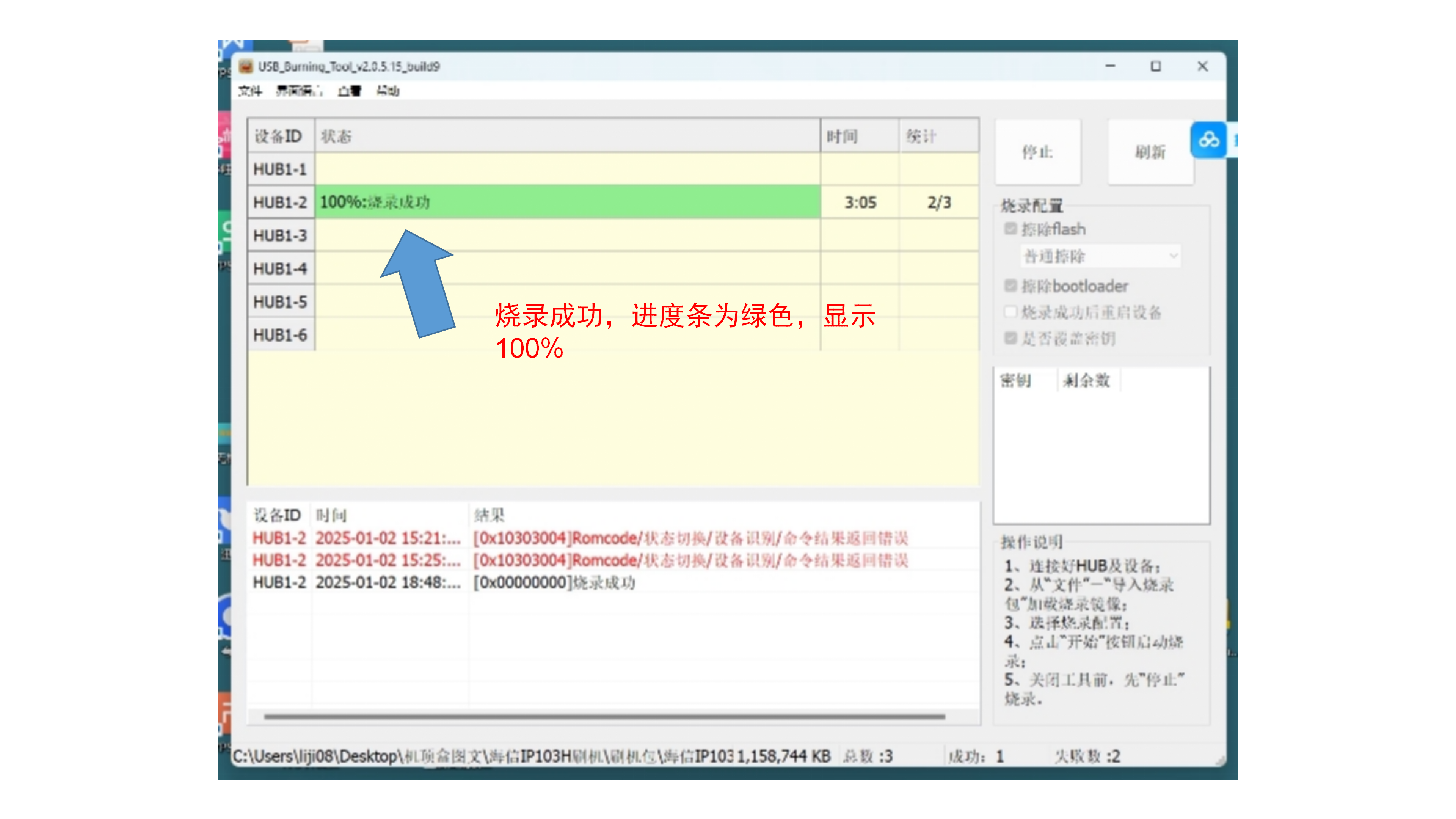
Task: Open the 界面语言 menu
Action: [x=299, y=91]
